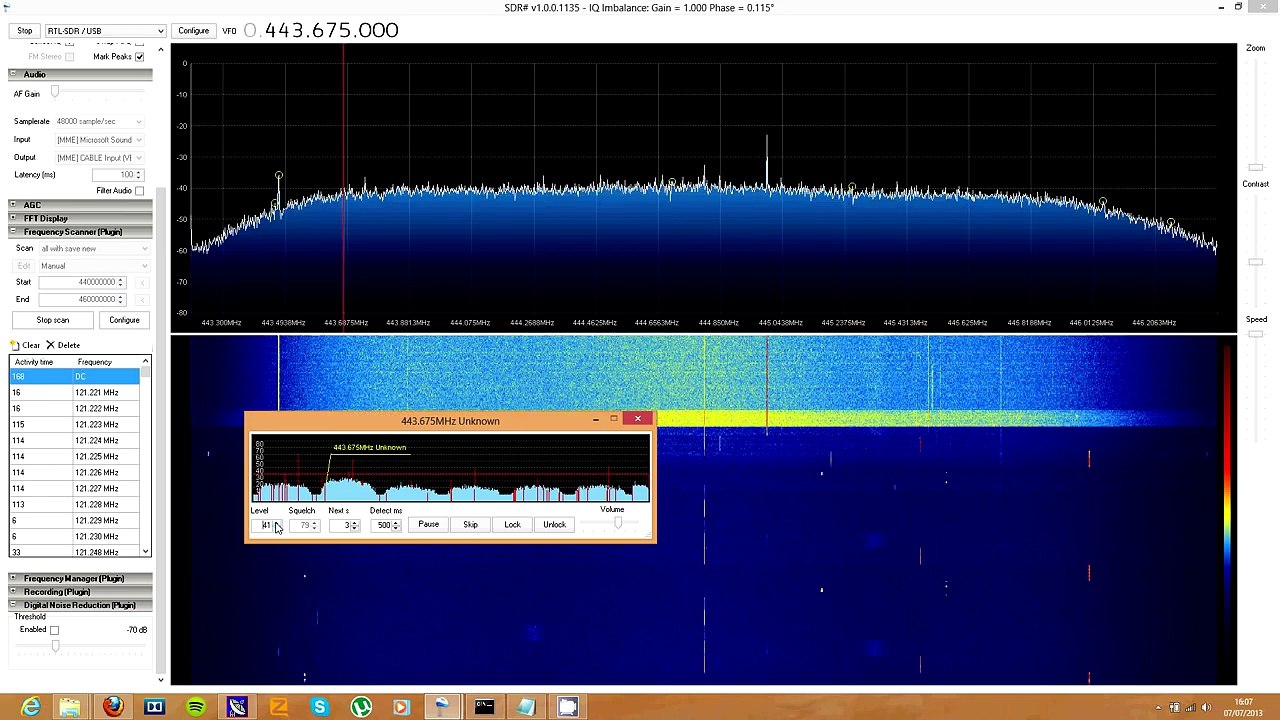Open the Scan mode dropdown
This screenshot has height=720, width=1280.
[x=94, y=248]
